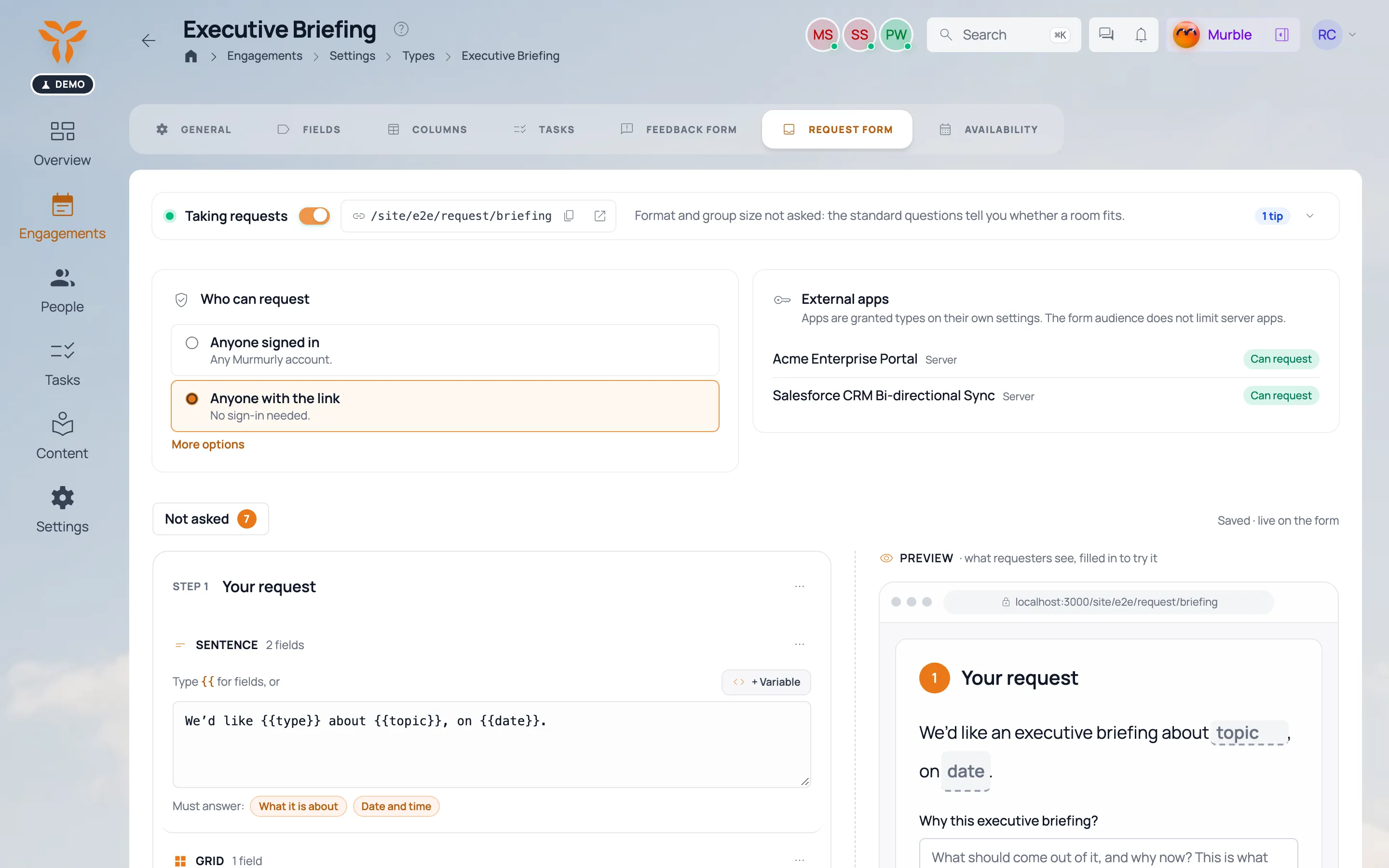The width and height of the screenshot is (1389, 868).
Task: Copy the request form link
Action: 569,216
